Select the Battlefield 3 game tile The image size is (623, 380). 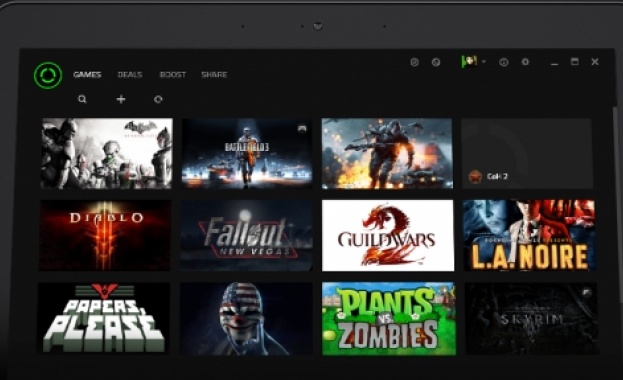click(247, 153)
